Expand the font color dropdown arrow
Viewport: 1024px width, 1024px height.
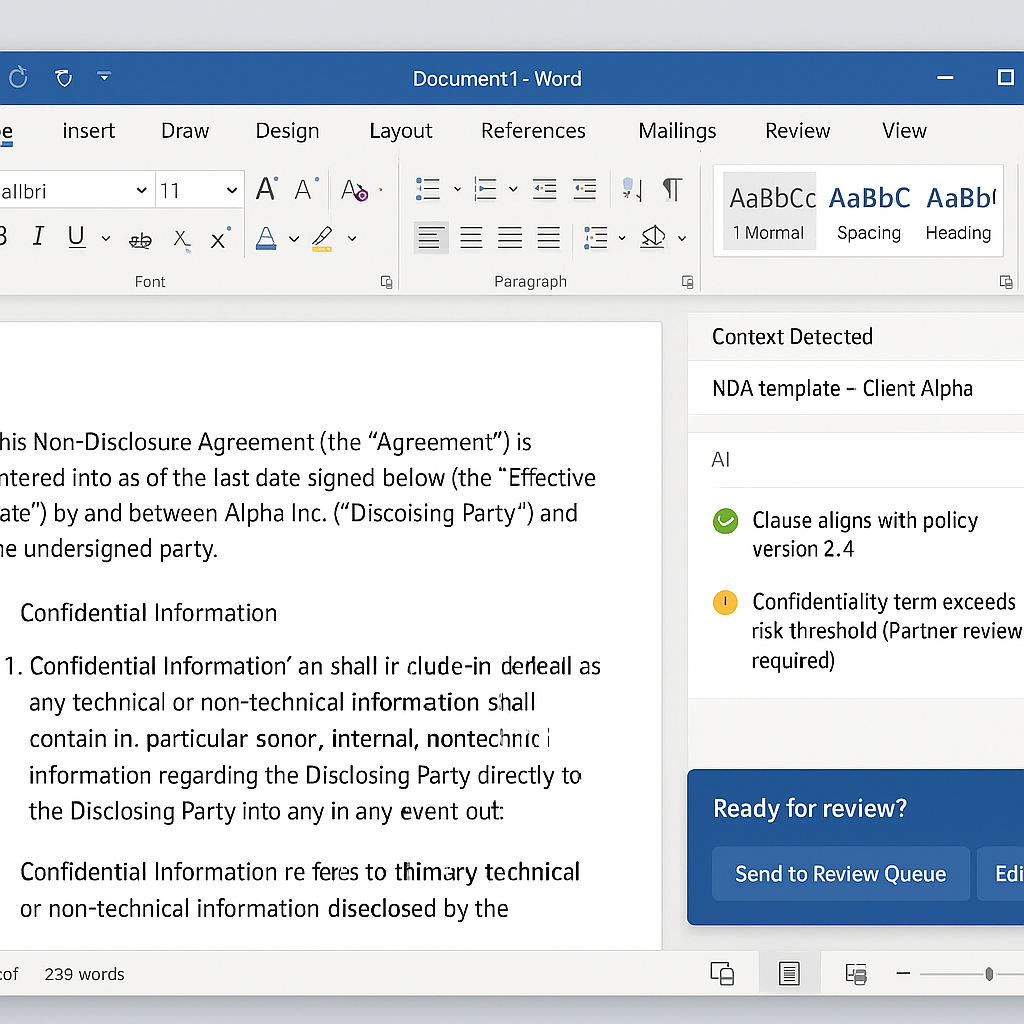(294, 238)
